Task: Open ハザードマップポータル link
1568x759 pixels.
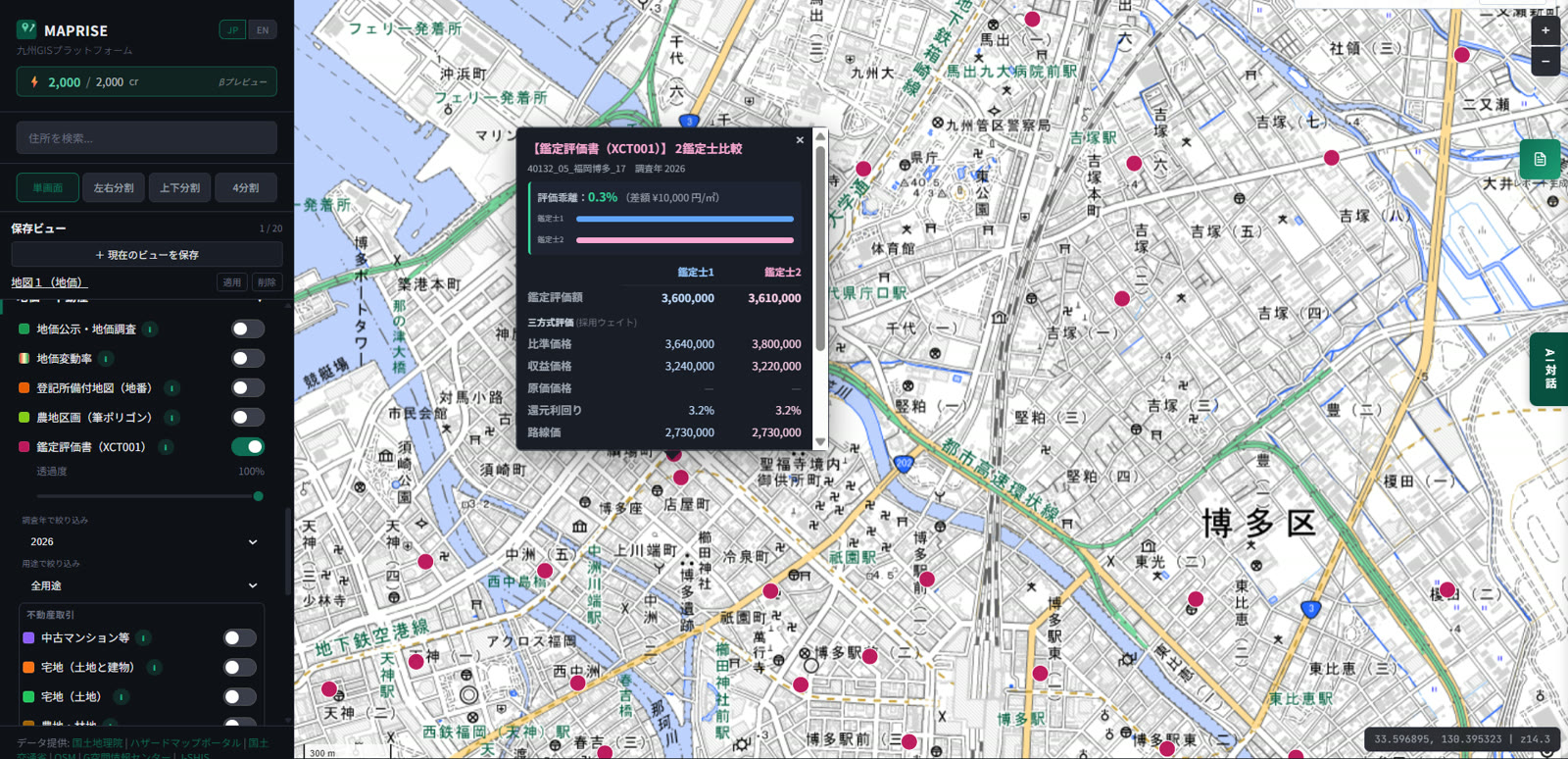Action: pos(185,743)
